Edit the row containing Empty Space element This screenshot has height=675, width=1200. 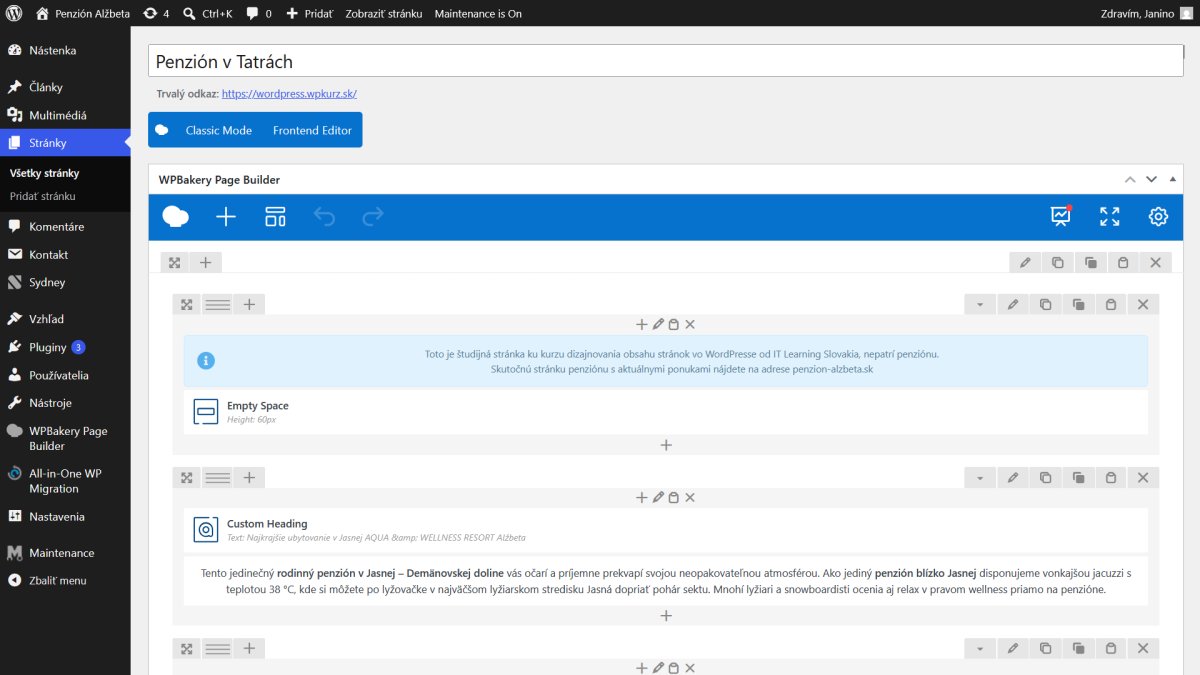1013,305
